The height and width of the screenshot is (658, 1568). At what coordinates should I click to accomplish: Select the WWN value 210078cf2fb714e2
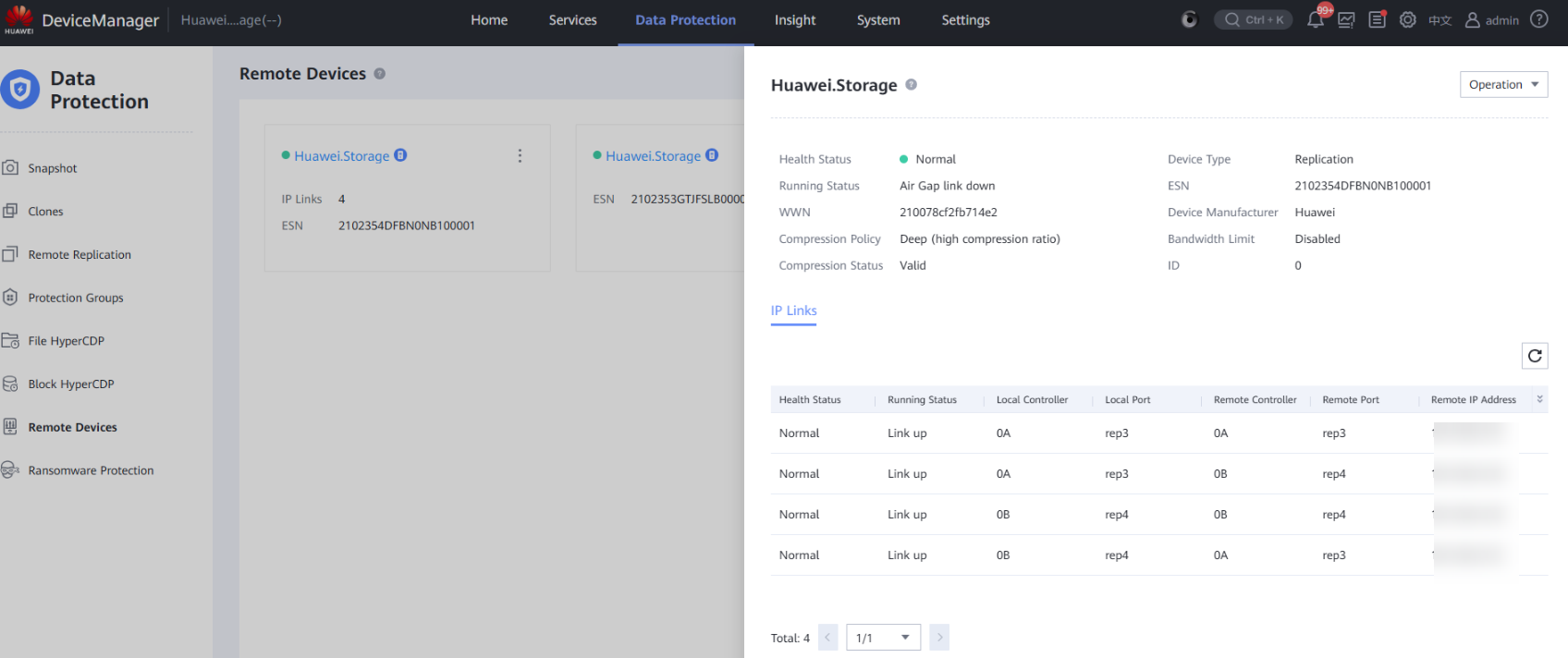coord(949,213)
